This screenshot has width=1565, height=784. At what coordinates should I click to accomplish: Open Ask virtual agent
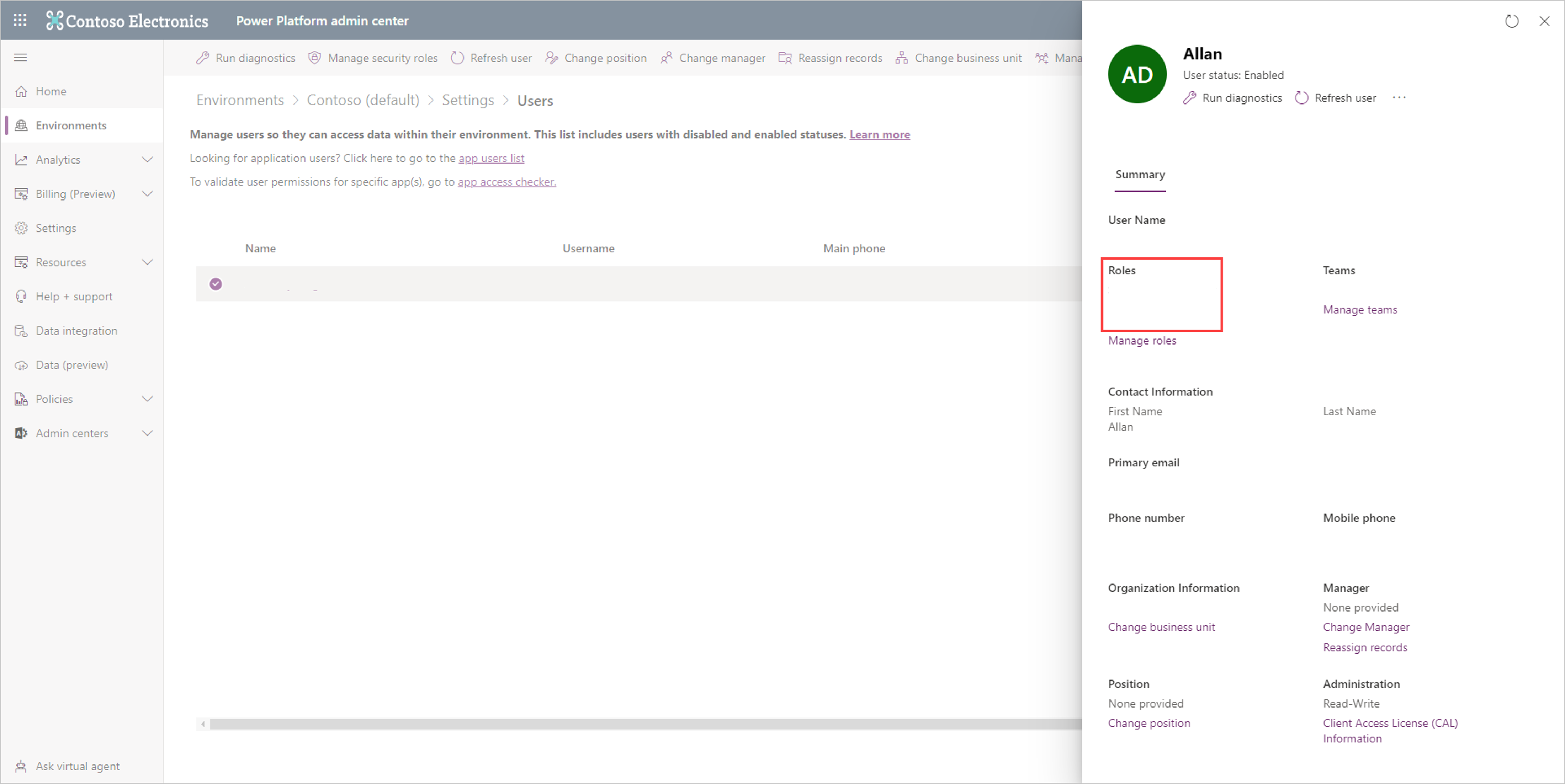click(x=77, y=766)
